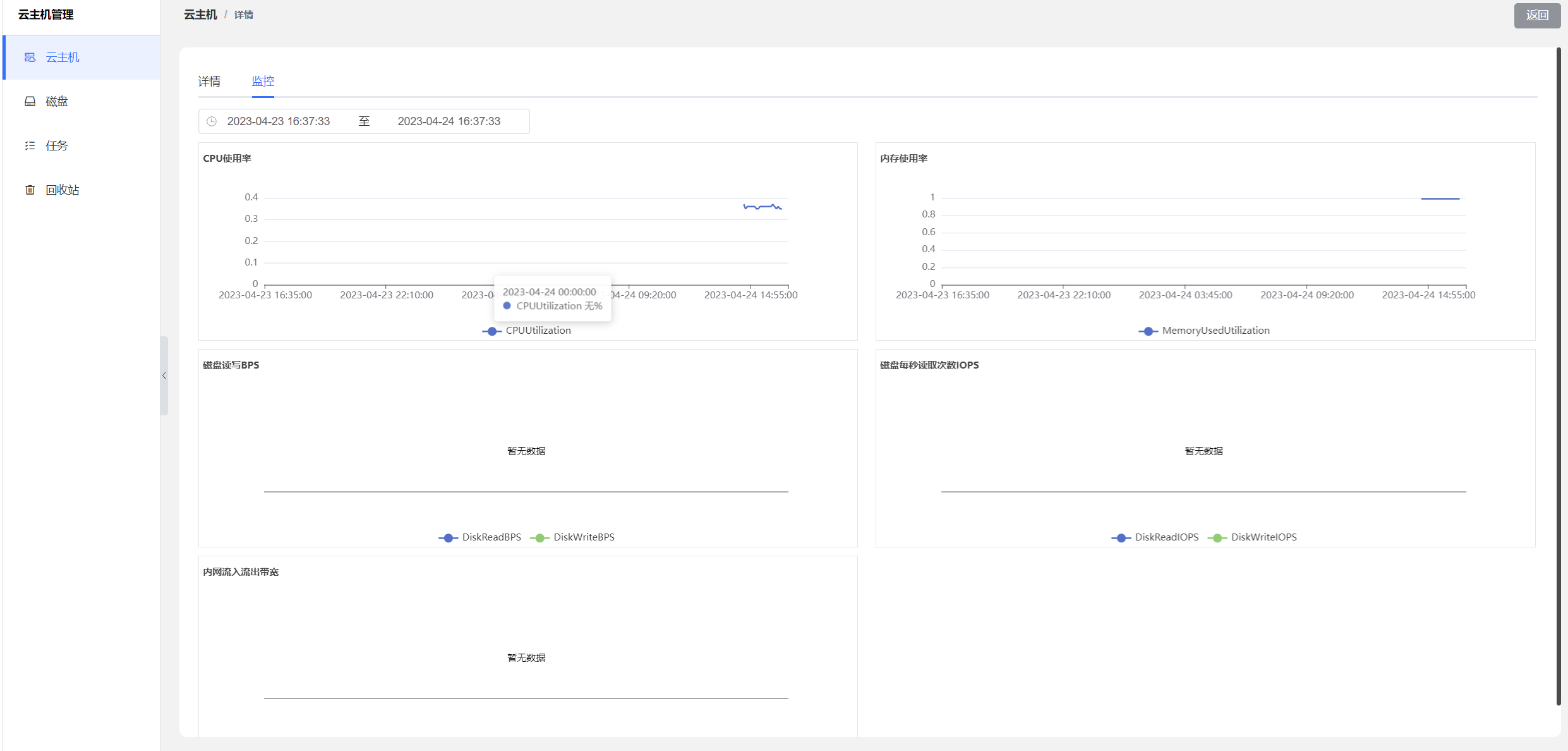Switch to the 详情 tab
This screenshot has width=1568, height=751.
pos(209,82)
